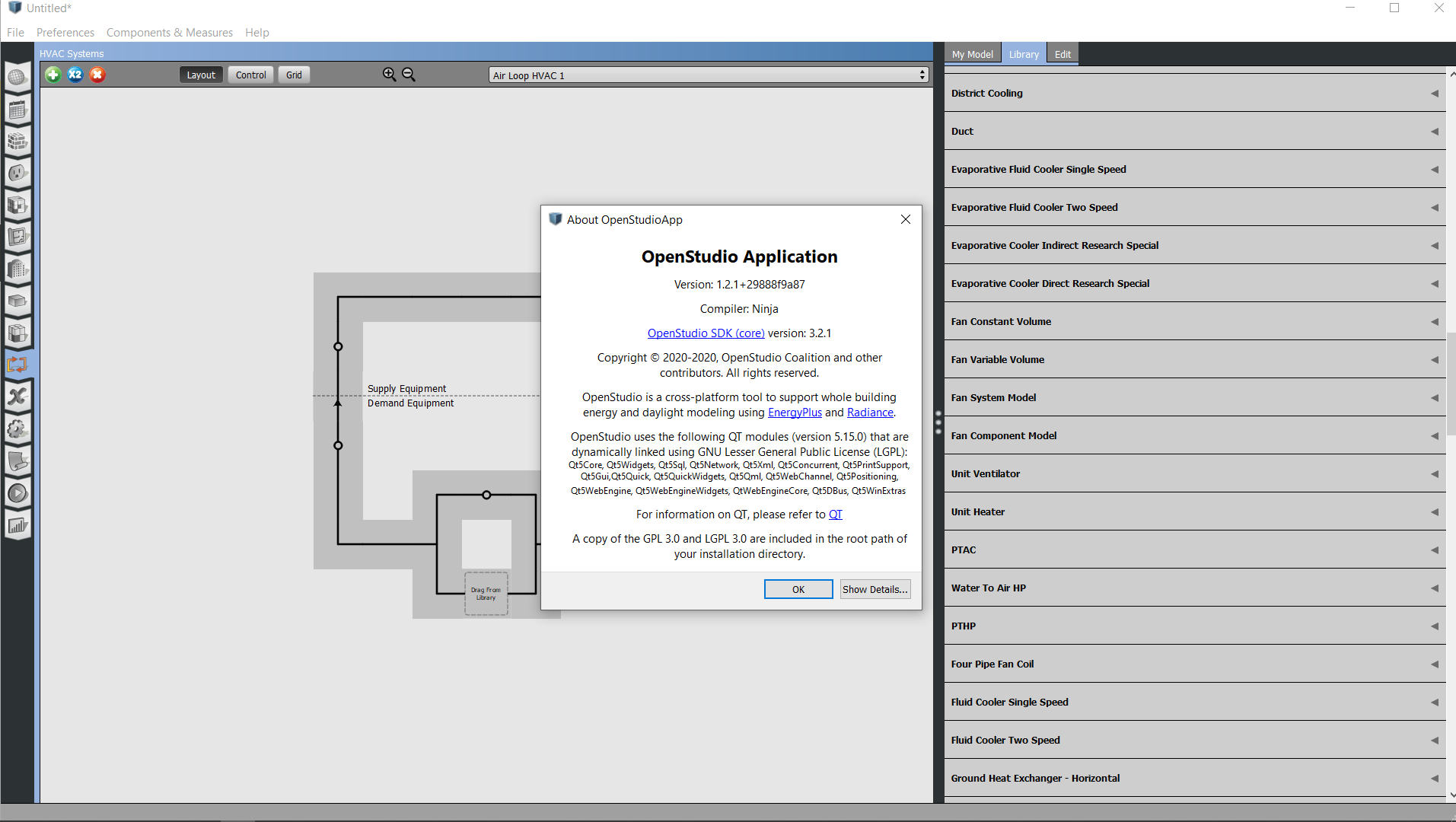Open the Constructions brick-wall tab
Screen dimensions: 1456x822
pos(18,141)
